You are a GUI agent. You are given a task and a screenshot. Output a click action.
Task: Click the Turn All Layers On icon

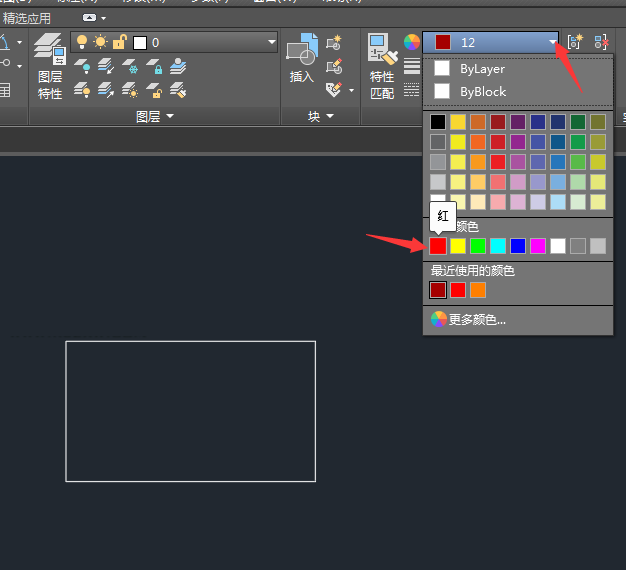click(x=82, y=90)
